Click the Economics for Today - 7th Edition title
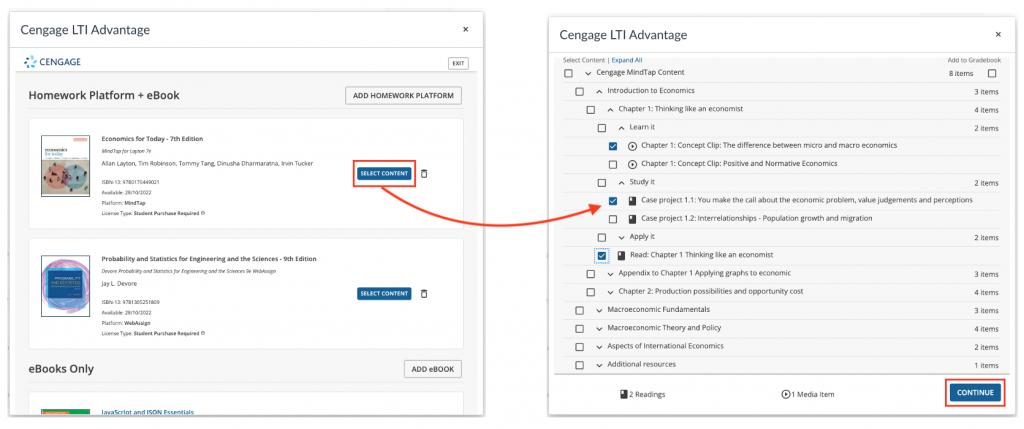Image resolution: width=1024 pixels, height=429 pixels. click(152, 139)
